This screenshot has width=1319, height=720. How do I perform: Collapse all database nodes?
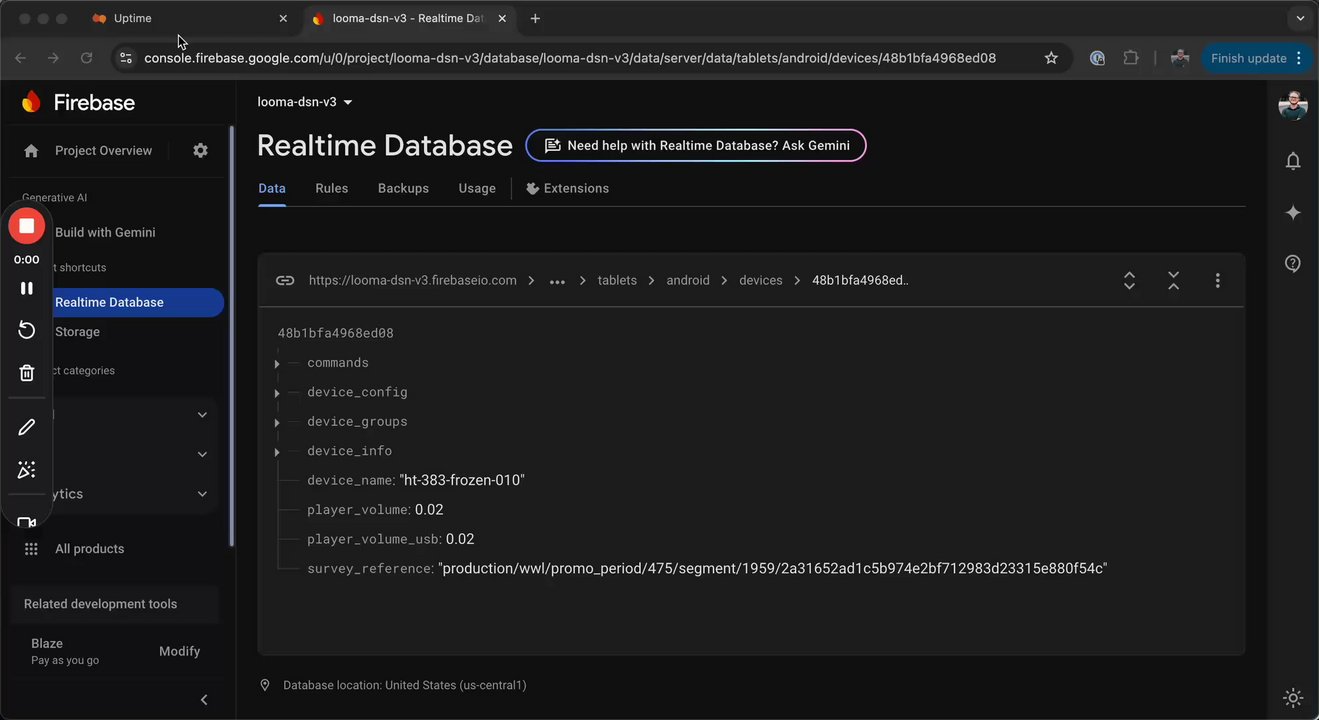[1173, 281]
